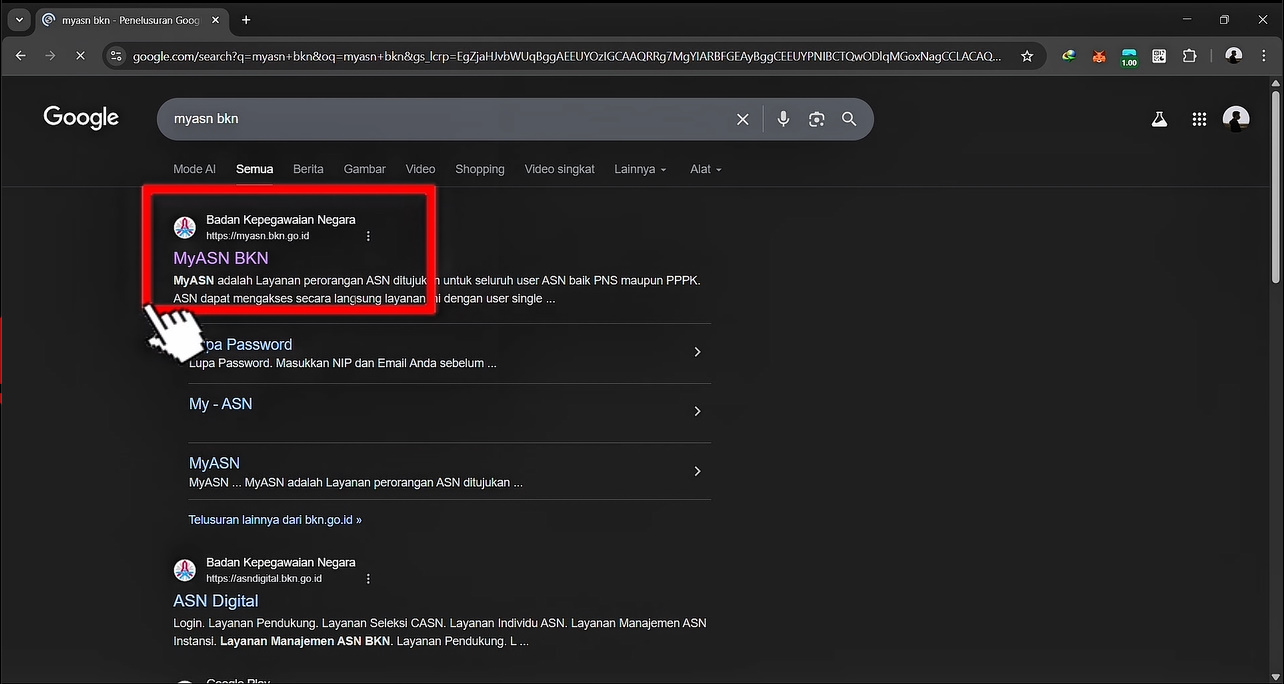Open the MyASN BKN result link

coord(221,258)
